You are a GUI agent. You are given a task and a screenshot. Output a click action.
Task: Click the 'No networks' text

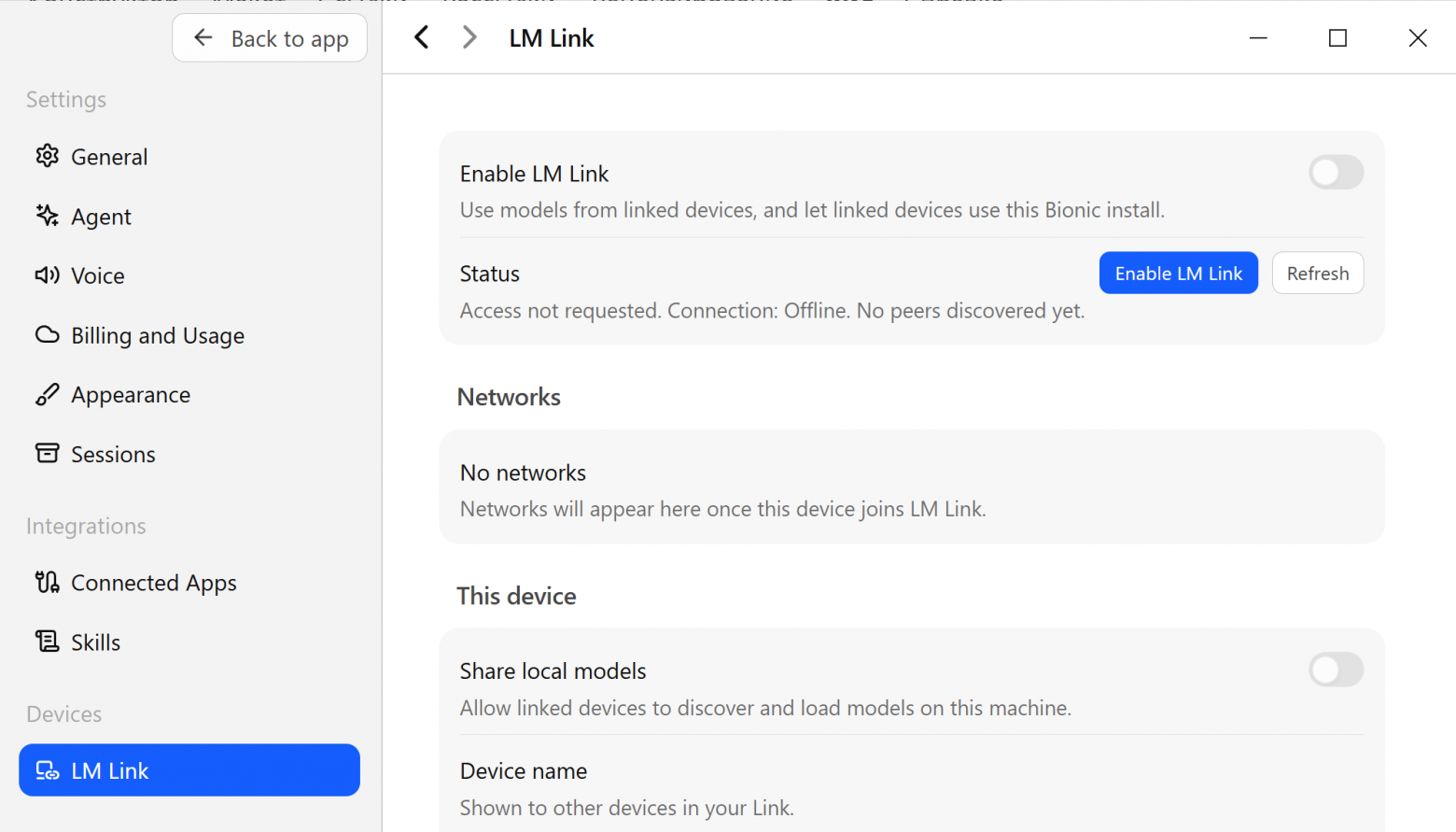pyautogui.click(x=523, y=472)
